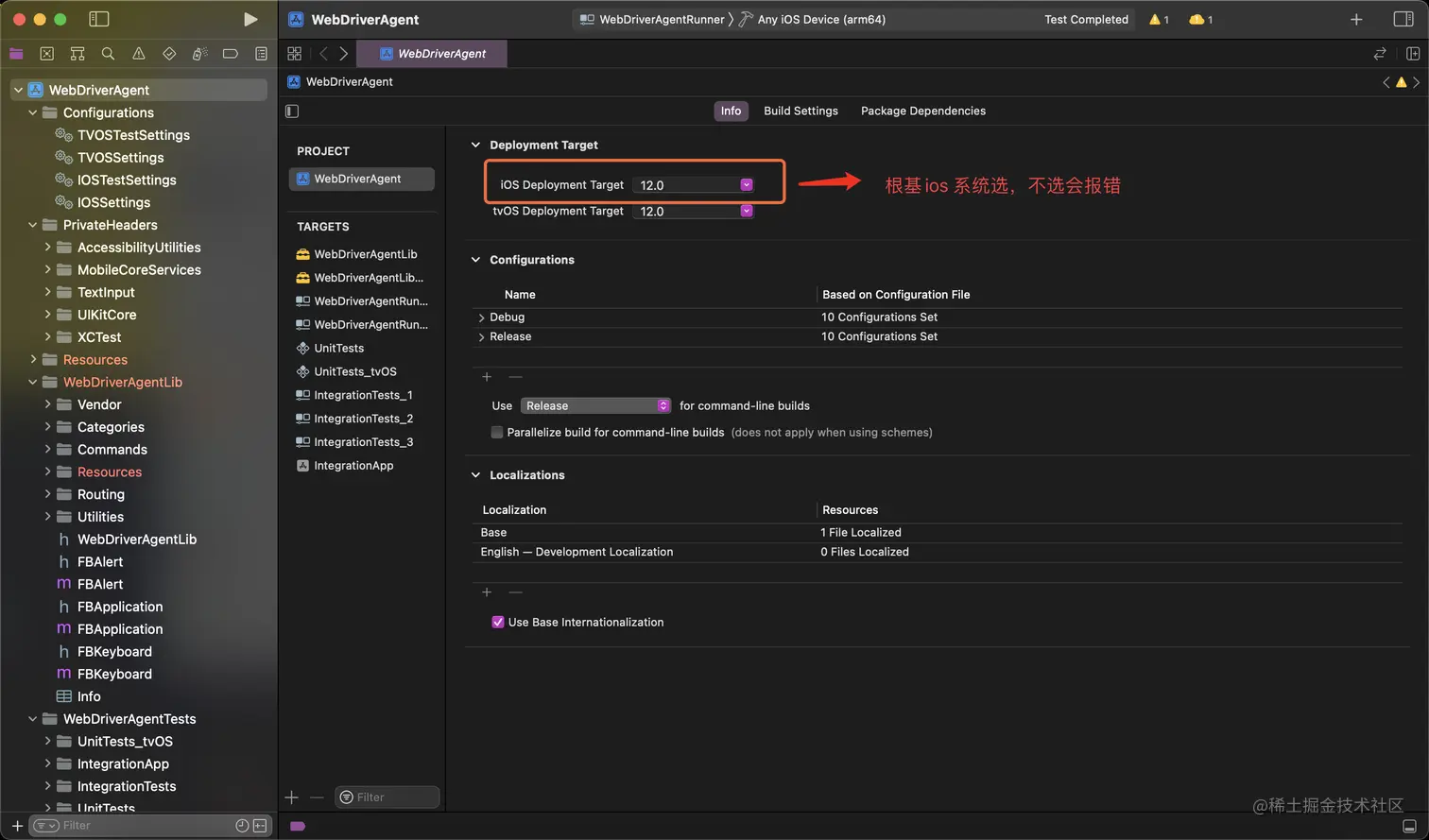Open the related items grid icon

point(294,54)
